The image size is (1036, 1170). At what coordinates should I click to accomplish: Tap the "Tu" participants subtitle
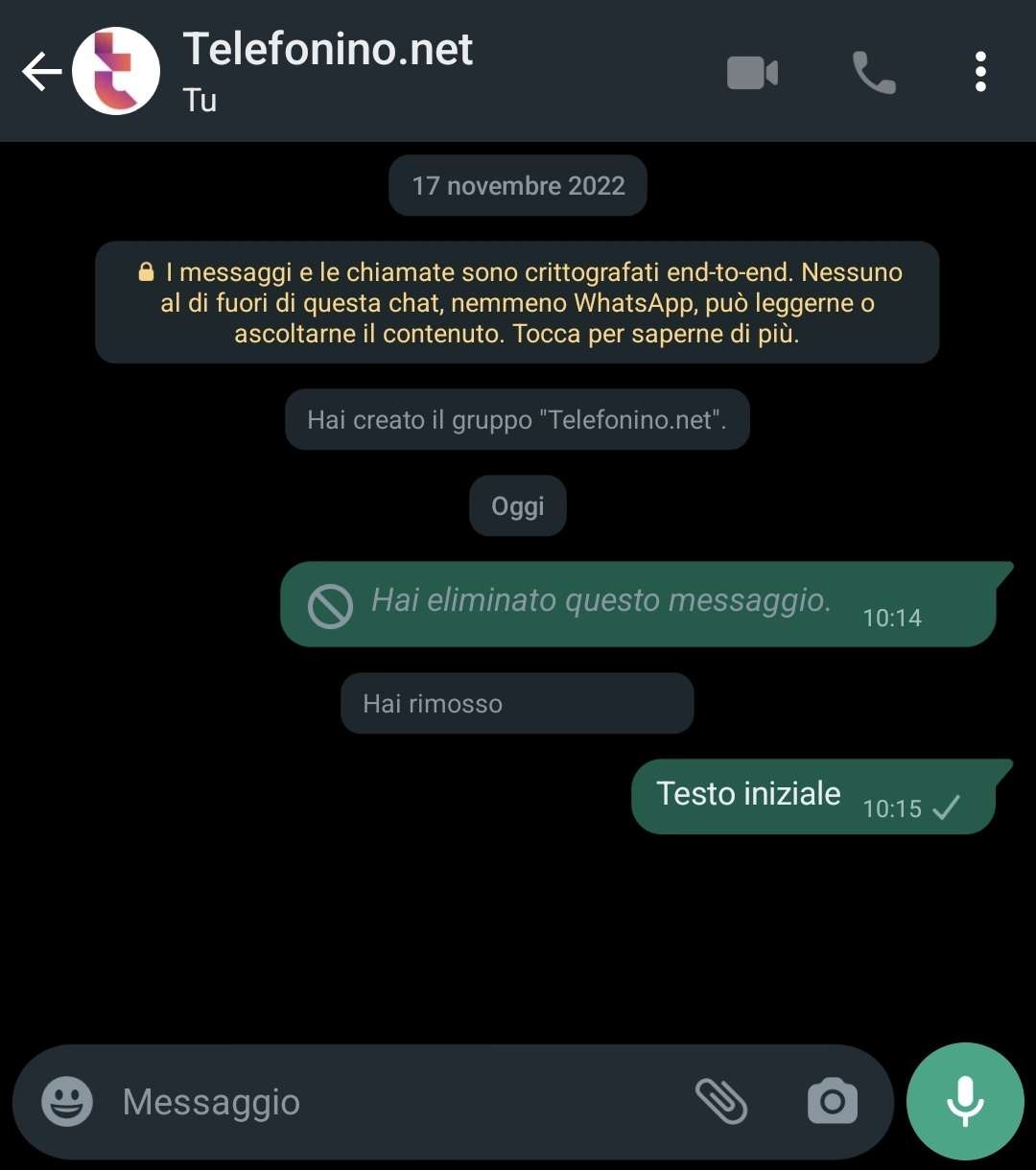click(200, 100)
